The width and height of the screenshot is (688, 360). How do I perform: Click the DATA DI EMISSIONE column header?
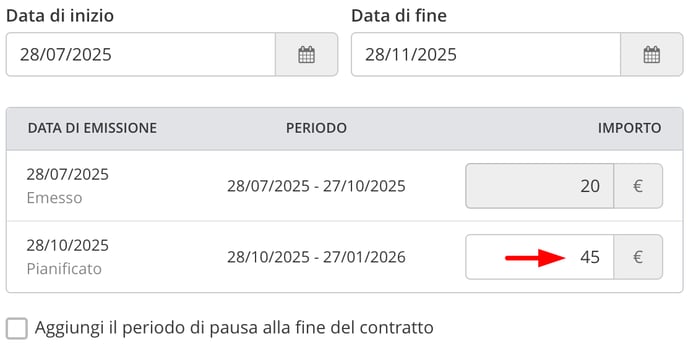92,128
